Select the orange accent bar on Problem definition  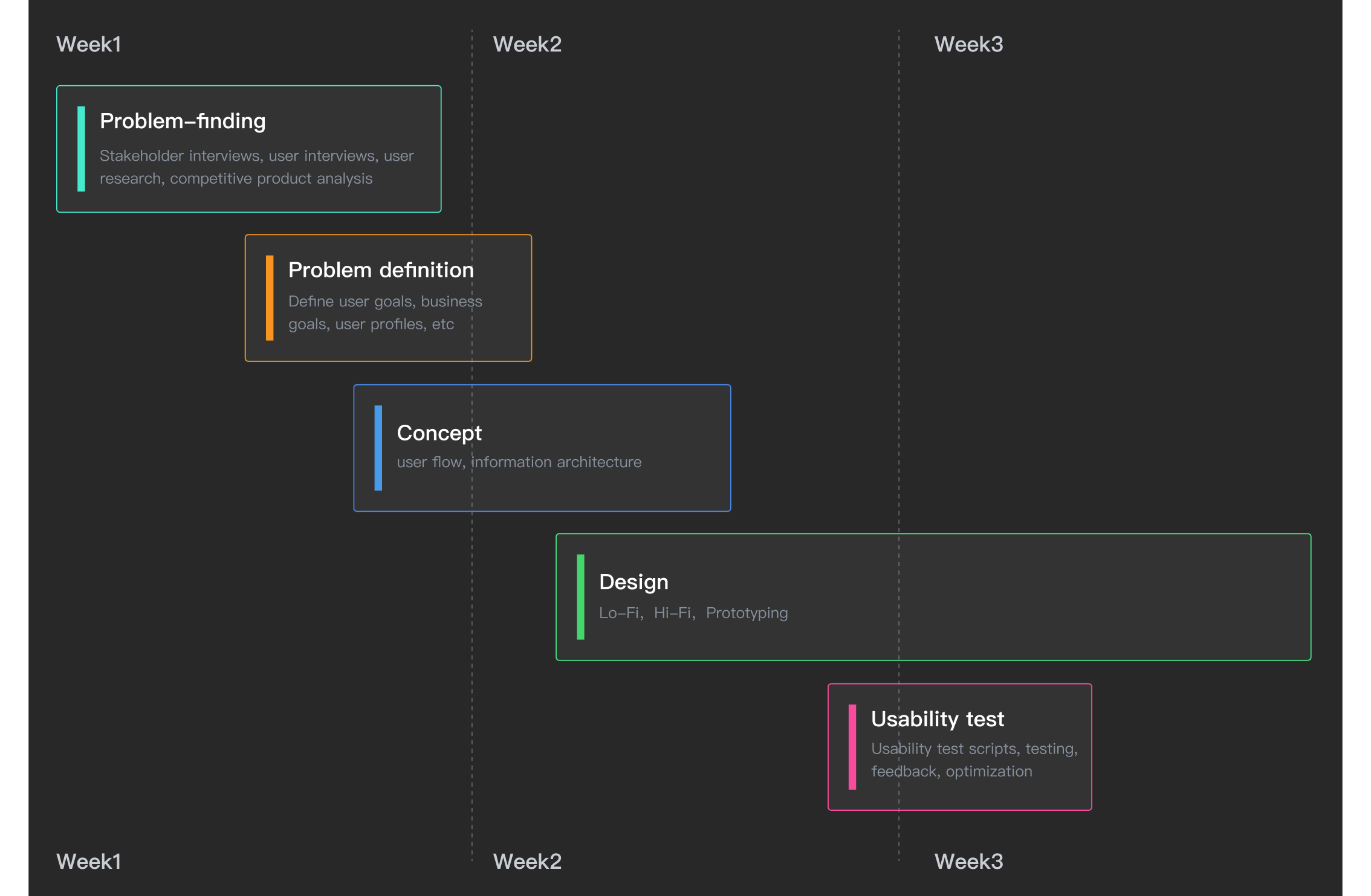(270, 298)
